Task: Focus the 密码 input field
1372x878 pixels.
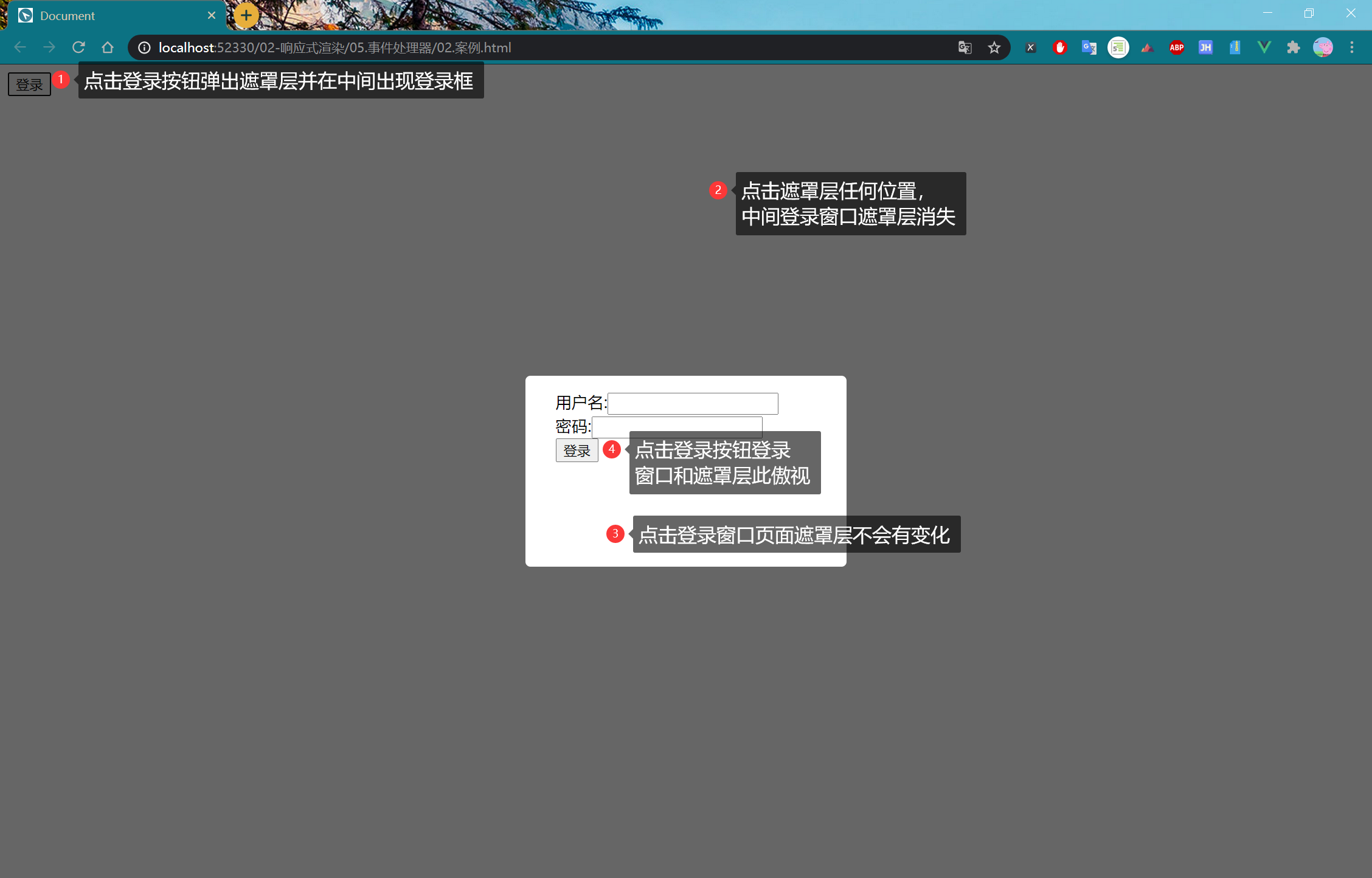Action: click(x=677, y=426)
